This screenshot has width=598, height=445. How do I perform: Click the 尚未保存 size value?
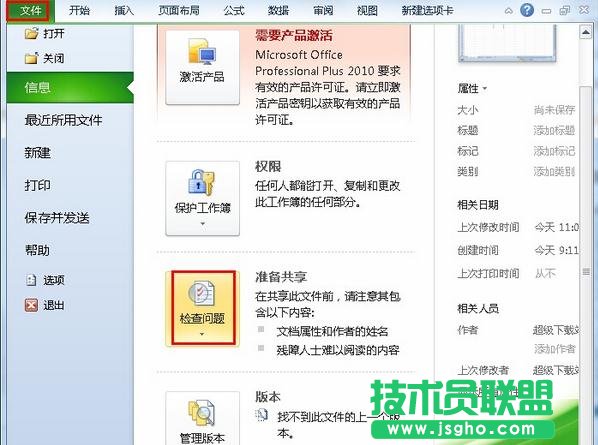[554, 110]
